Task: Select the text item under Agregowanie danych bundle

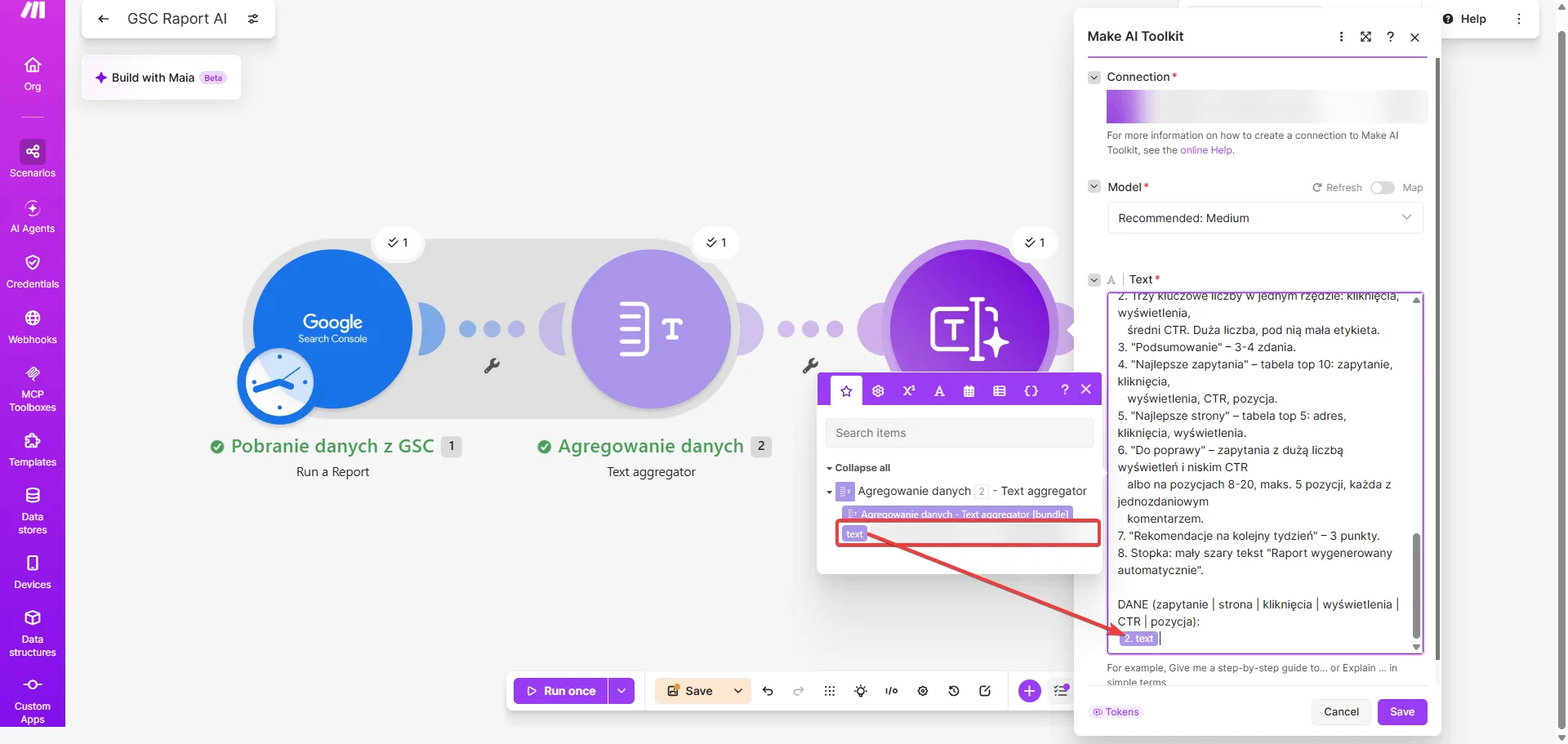Action: 854,534
